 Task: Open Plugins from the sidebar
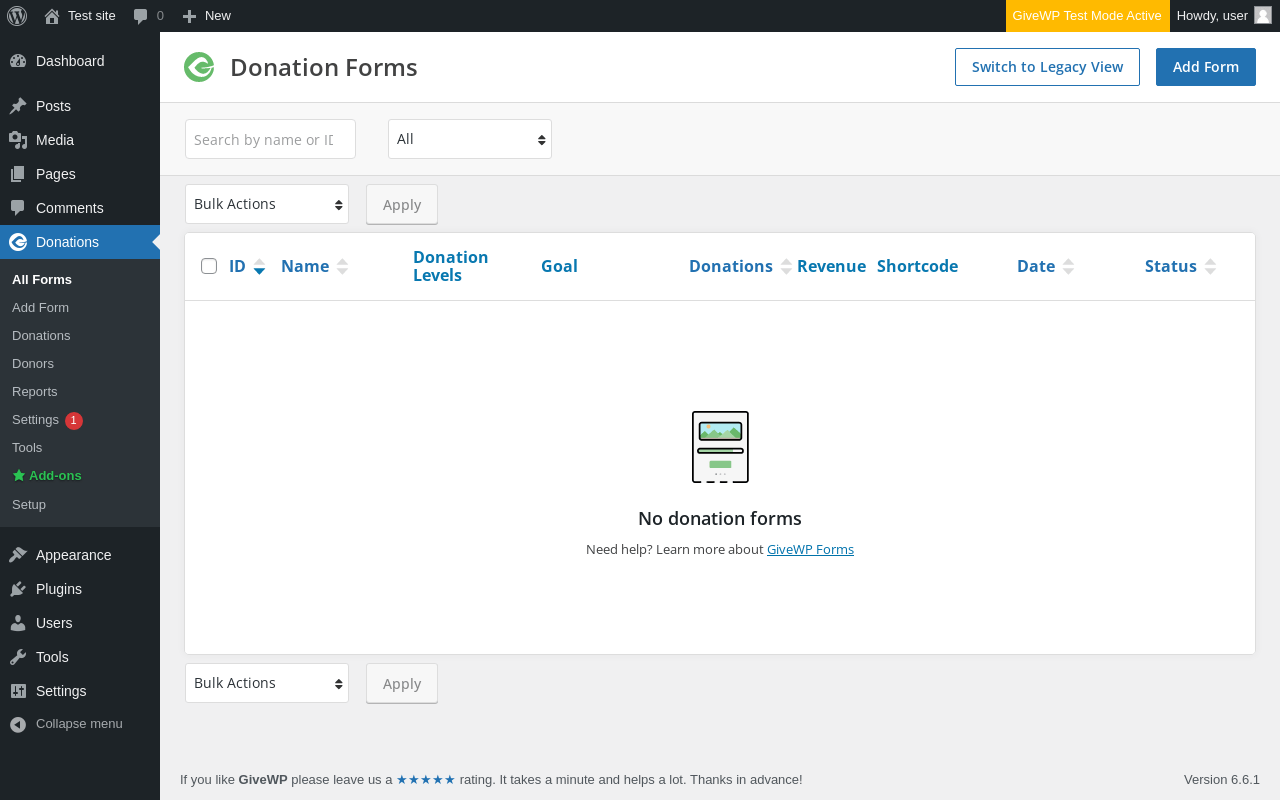[x=59, y=589]
